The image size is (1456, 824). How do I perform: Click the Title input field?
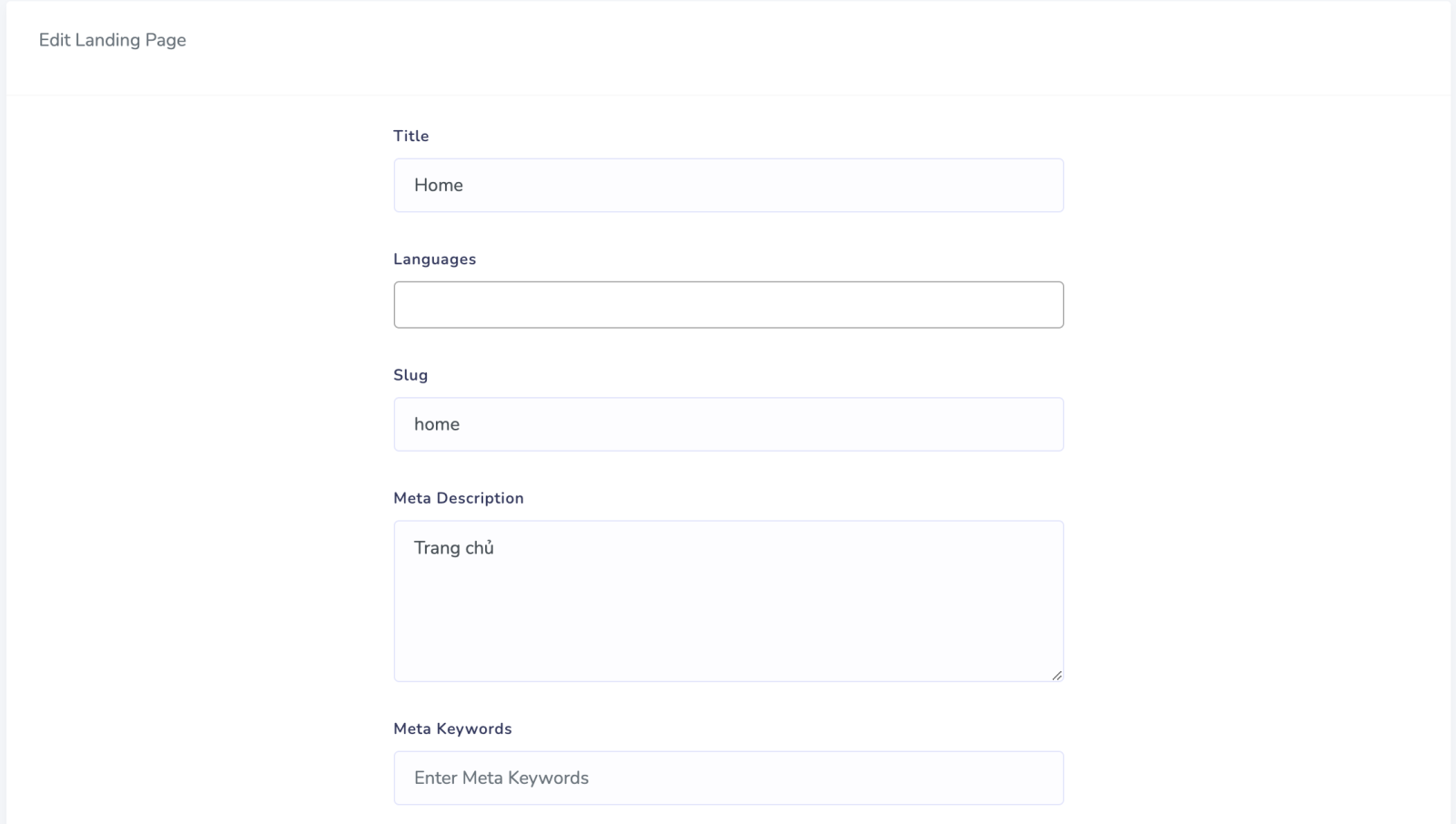728,186
